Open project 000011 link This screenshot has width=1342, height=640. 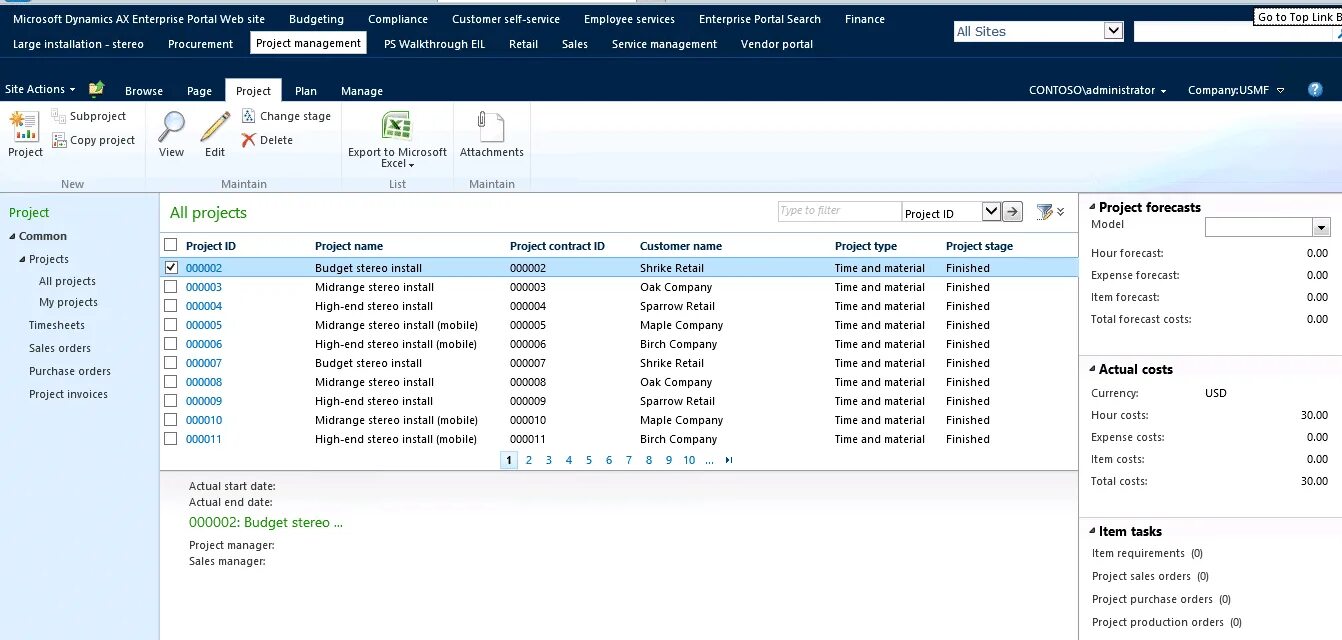[x=204, y=439]
